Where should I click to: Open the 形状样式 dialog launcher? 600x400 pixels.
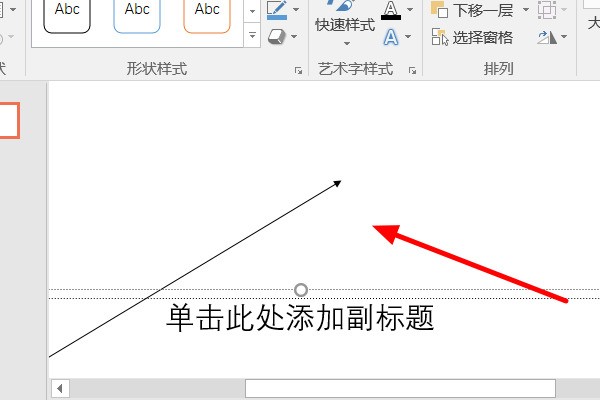point(298,70)
